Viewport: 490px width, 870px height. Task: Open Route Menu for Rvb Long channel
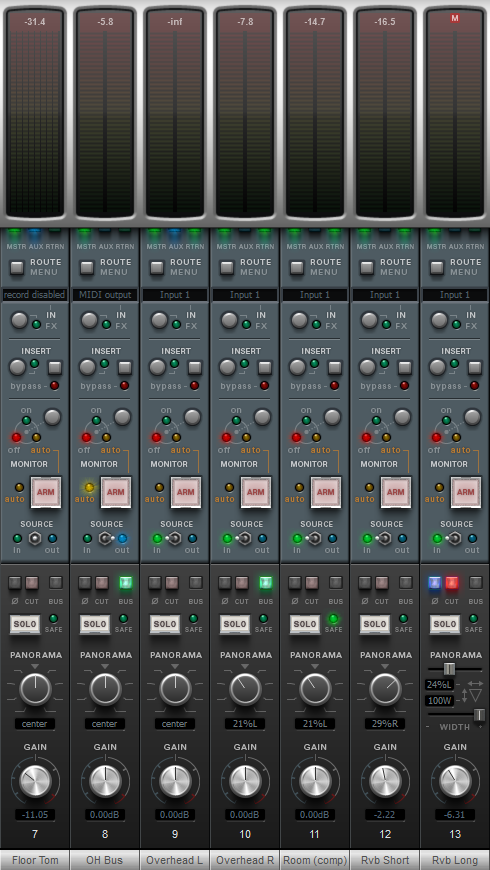tap(437, 267)
